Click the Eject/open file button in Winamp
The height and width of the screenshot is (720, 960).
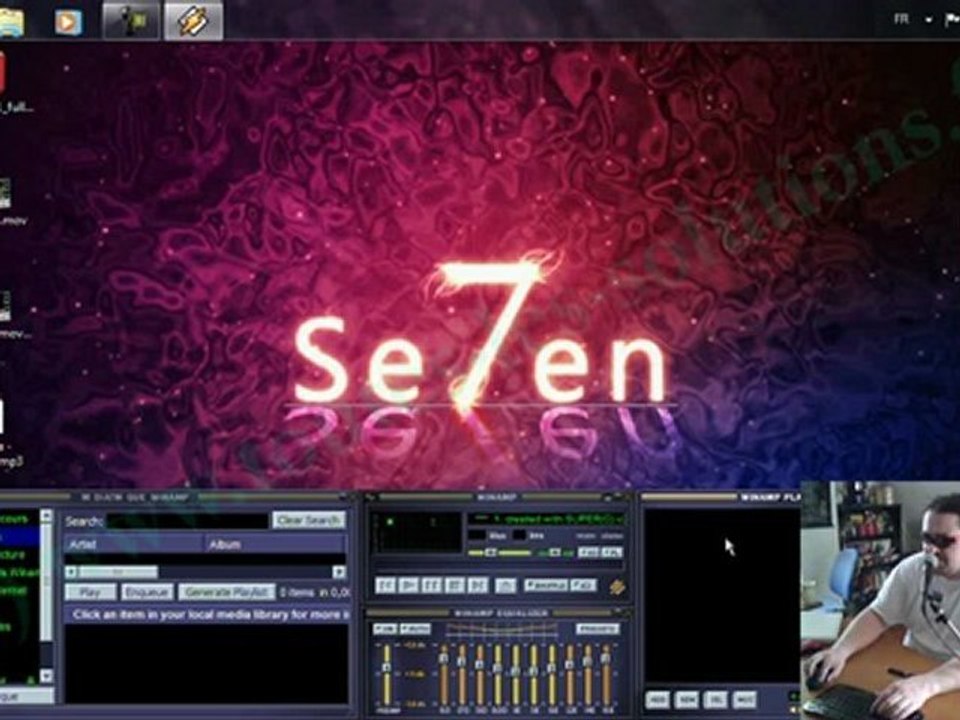coord(505,585)
